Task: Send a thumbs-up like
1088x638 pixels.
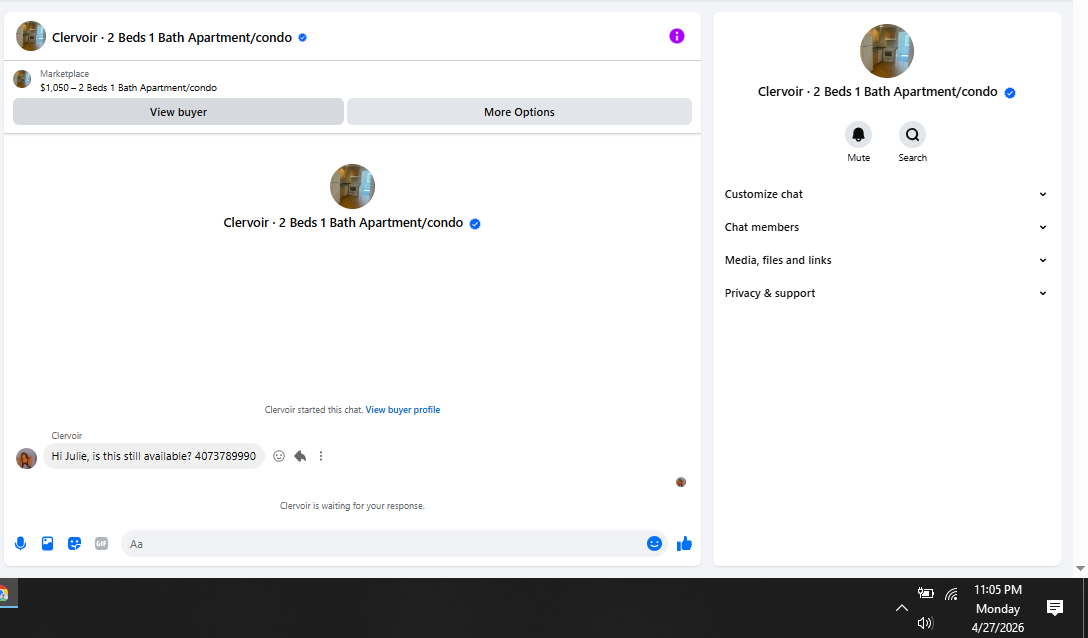Action: 684,544
